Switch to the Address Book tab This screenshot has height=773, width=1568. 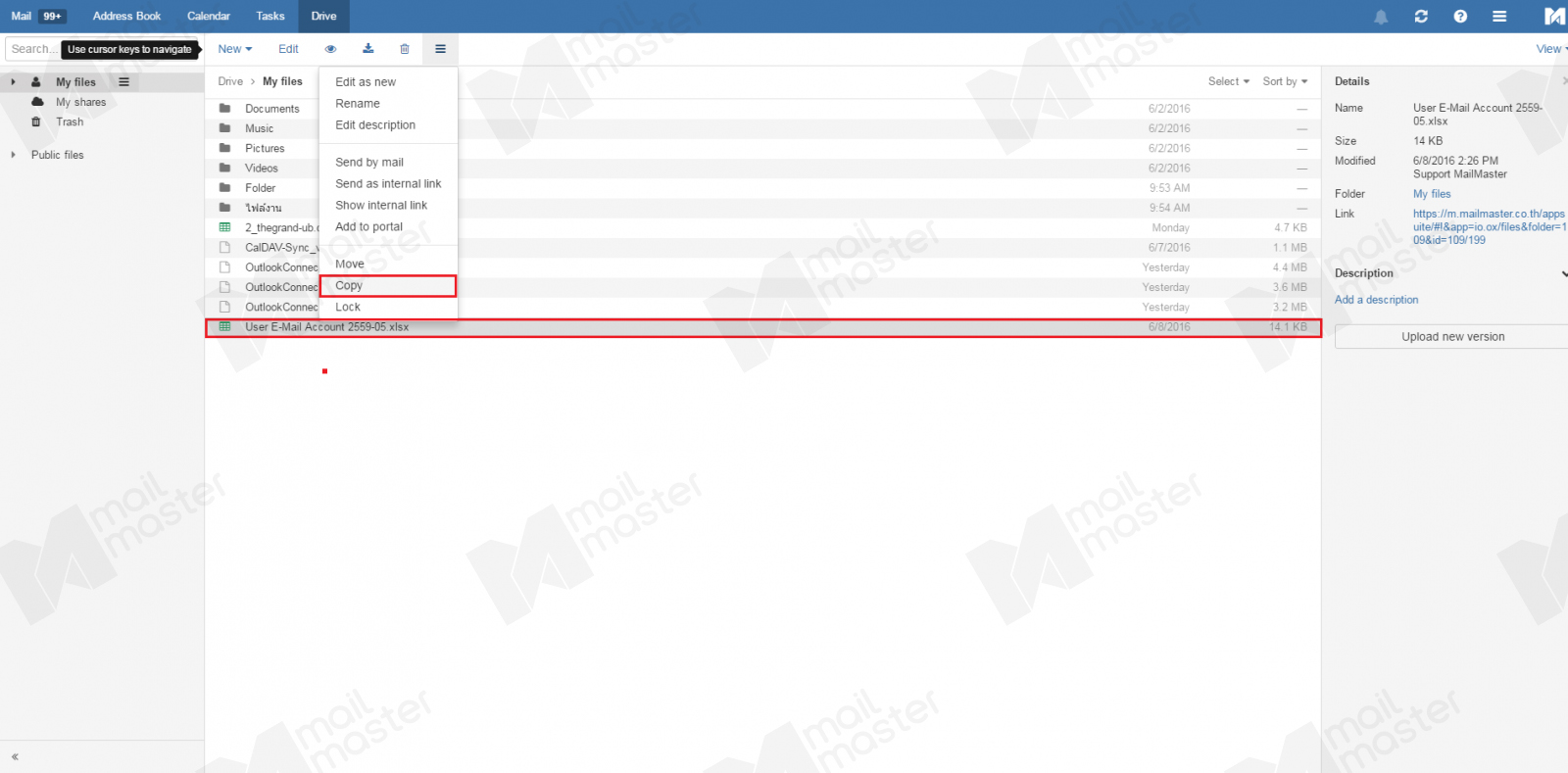(126, 17)
